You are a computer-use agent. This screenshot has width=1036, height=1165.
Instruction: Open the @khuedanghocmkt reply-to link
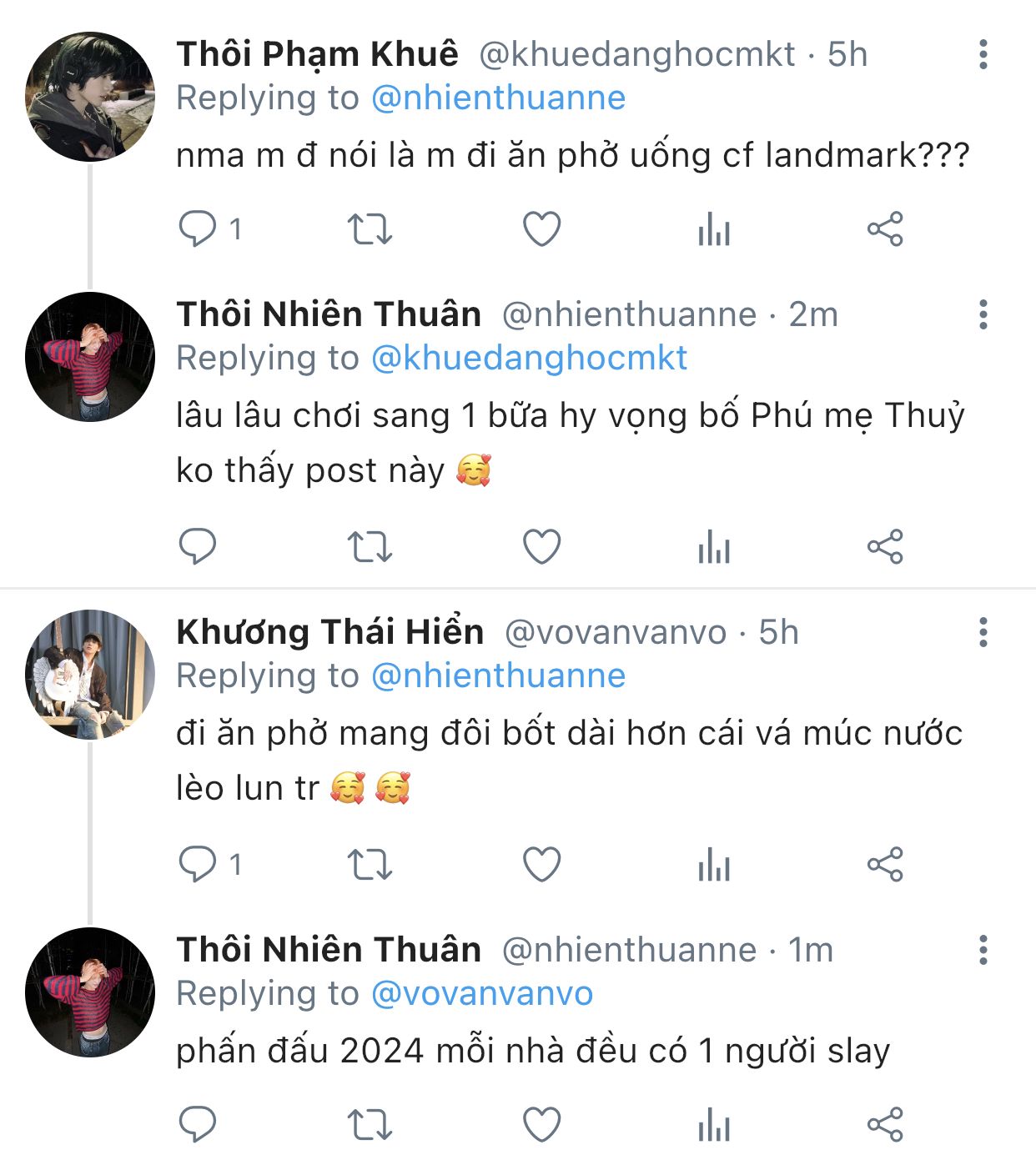coord(529,358)
